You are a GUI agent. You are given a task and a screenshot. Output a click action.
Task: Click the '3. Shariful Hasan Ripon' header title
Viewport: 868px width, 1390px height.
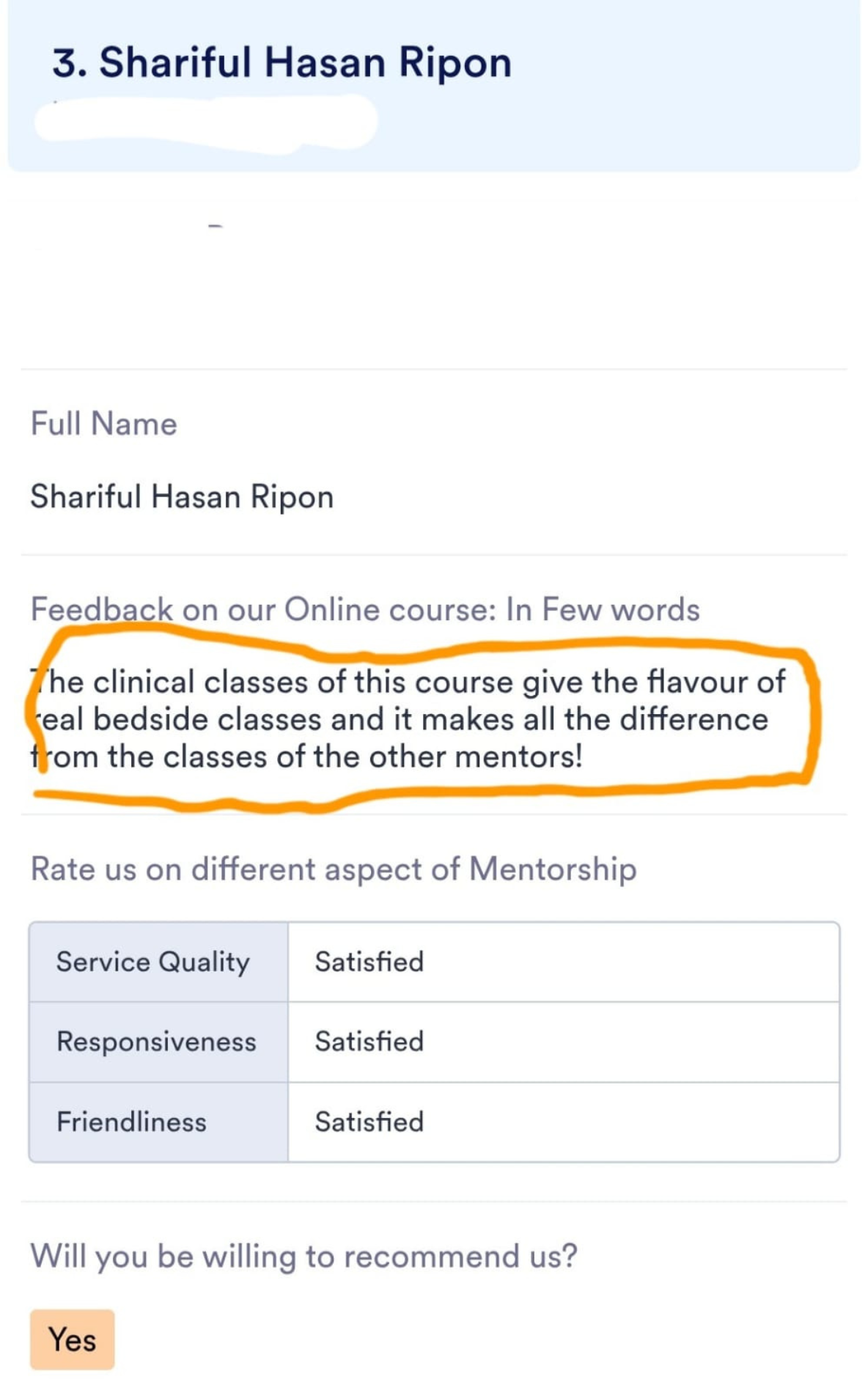[282, 62]
